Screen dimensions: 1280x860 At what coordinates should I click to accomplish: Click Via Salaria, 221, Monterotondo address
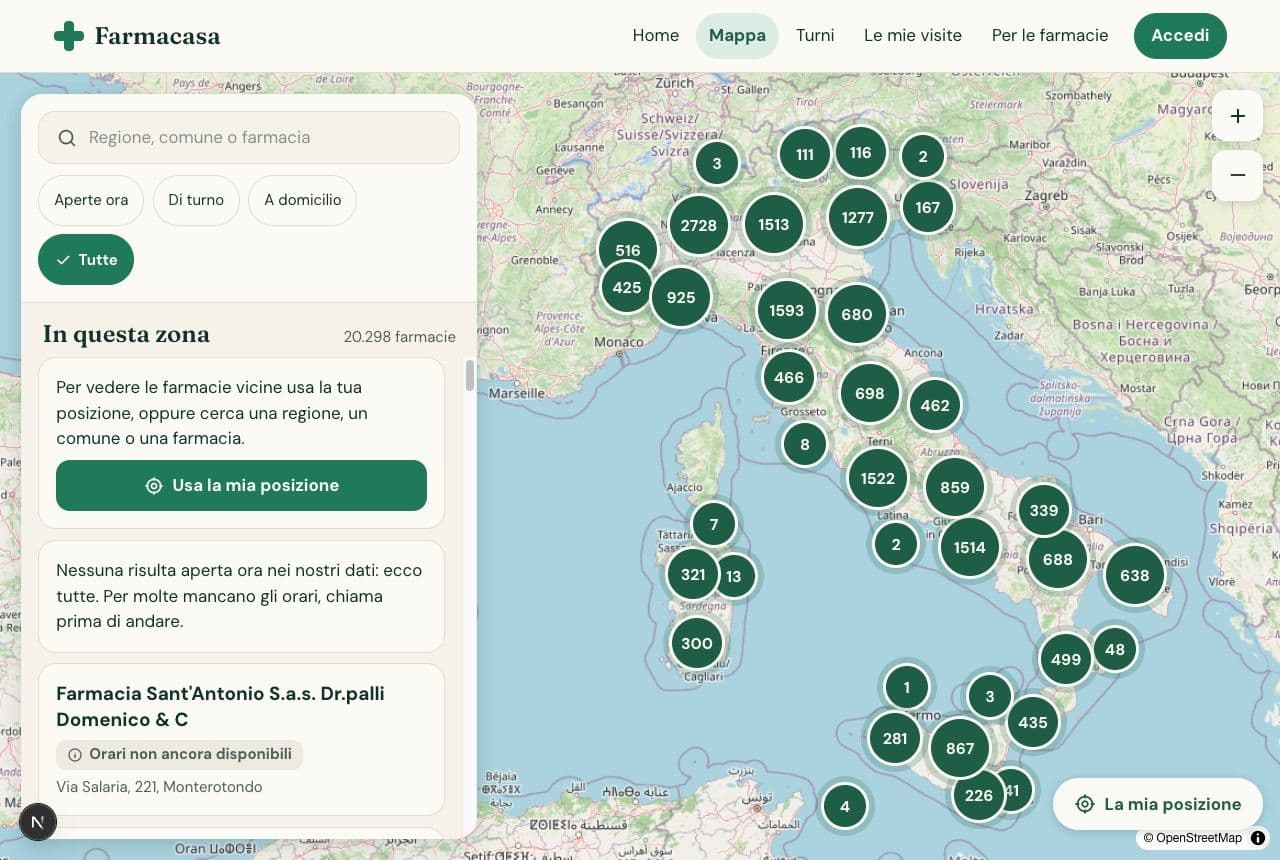(159, 787)
